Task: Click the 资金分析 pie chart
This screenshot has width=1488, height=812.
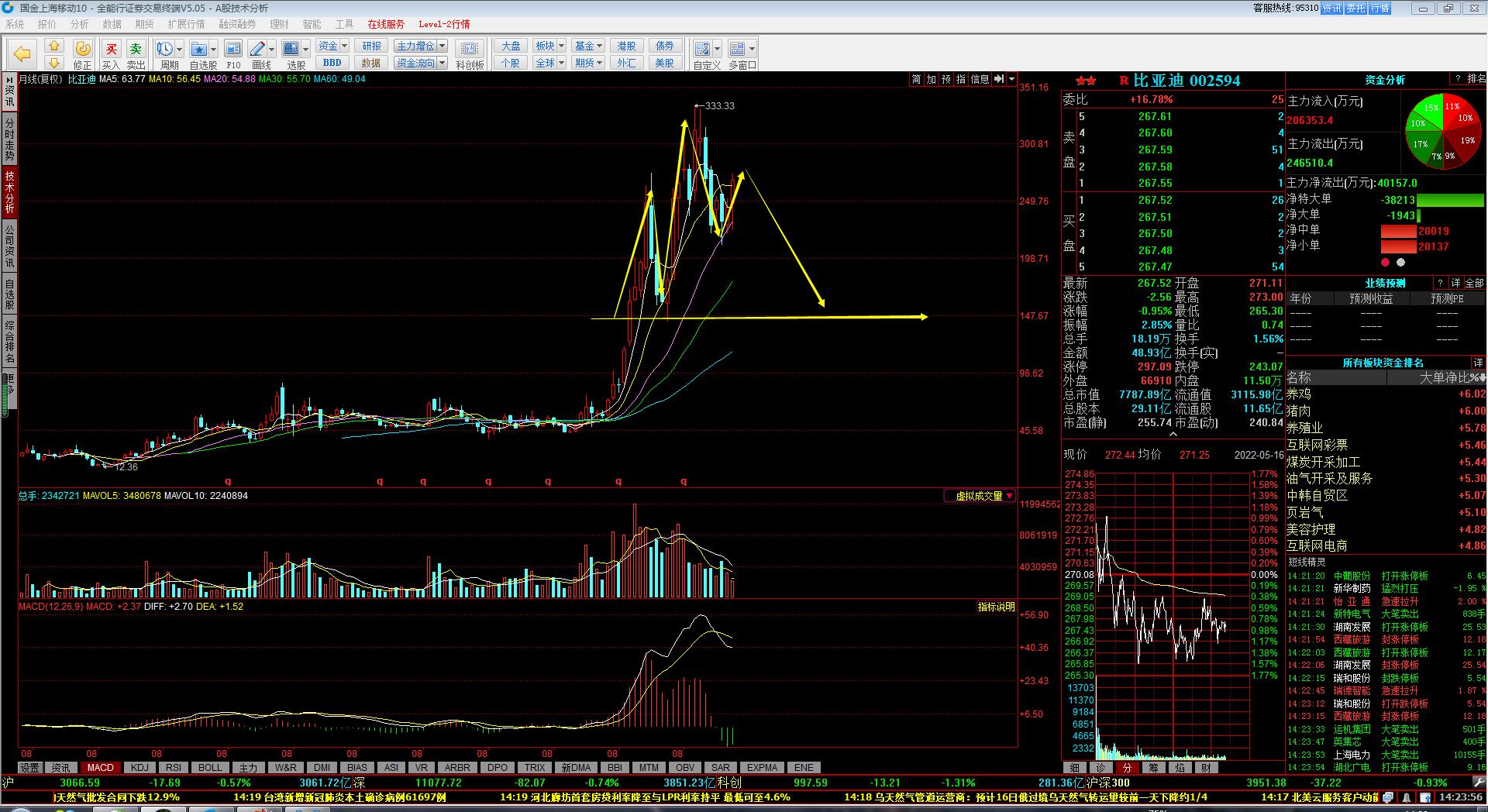Action: (x=1443, y=132)
